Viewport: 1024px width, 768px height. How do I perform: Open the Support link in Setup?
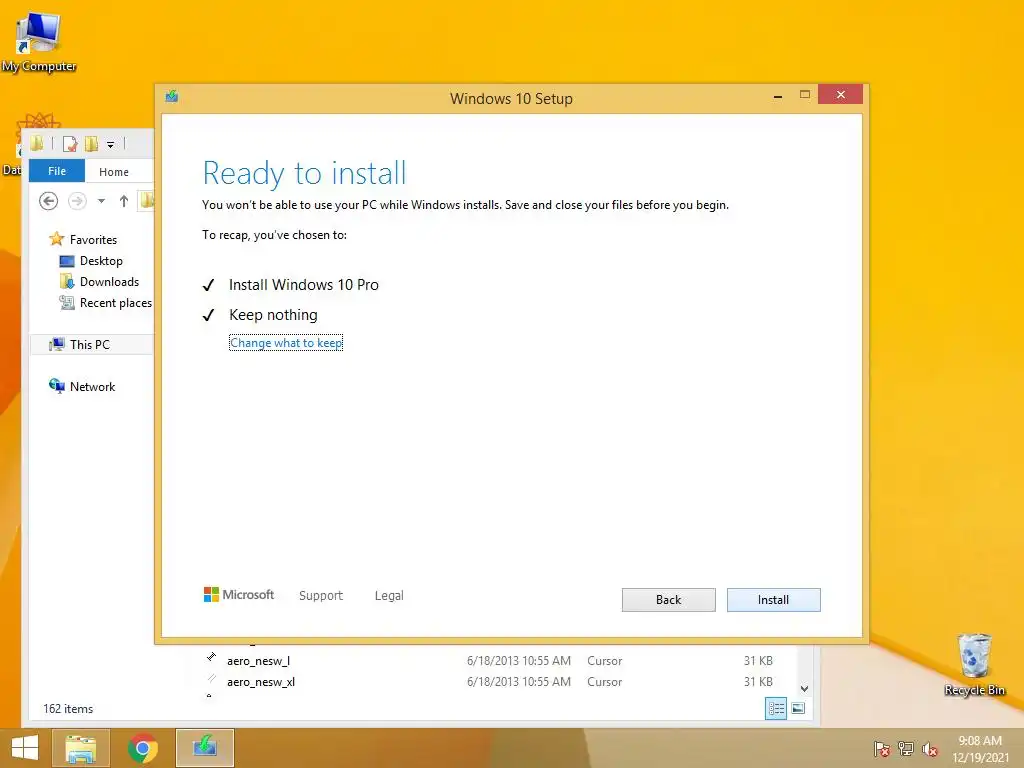point(321,596)
